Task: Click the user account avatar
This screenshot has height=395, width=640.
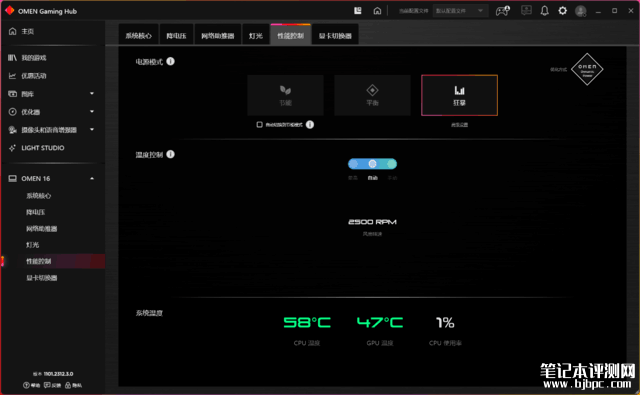Action: 580,11
